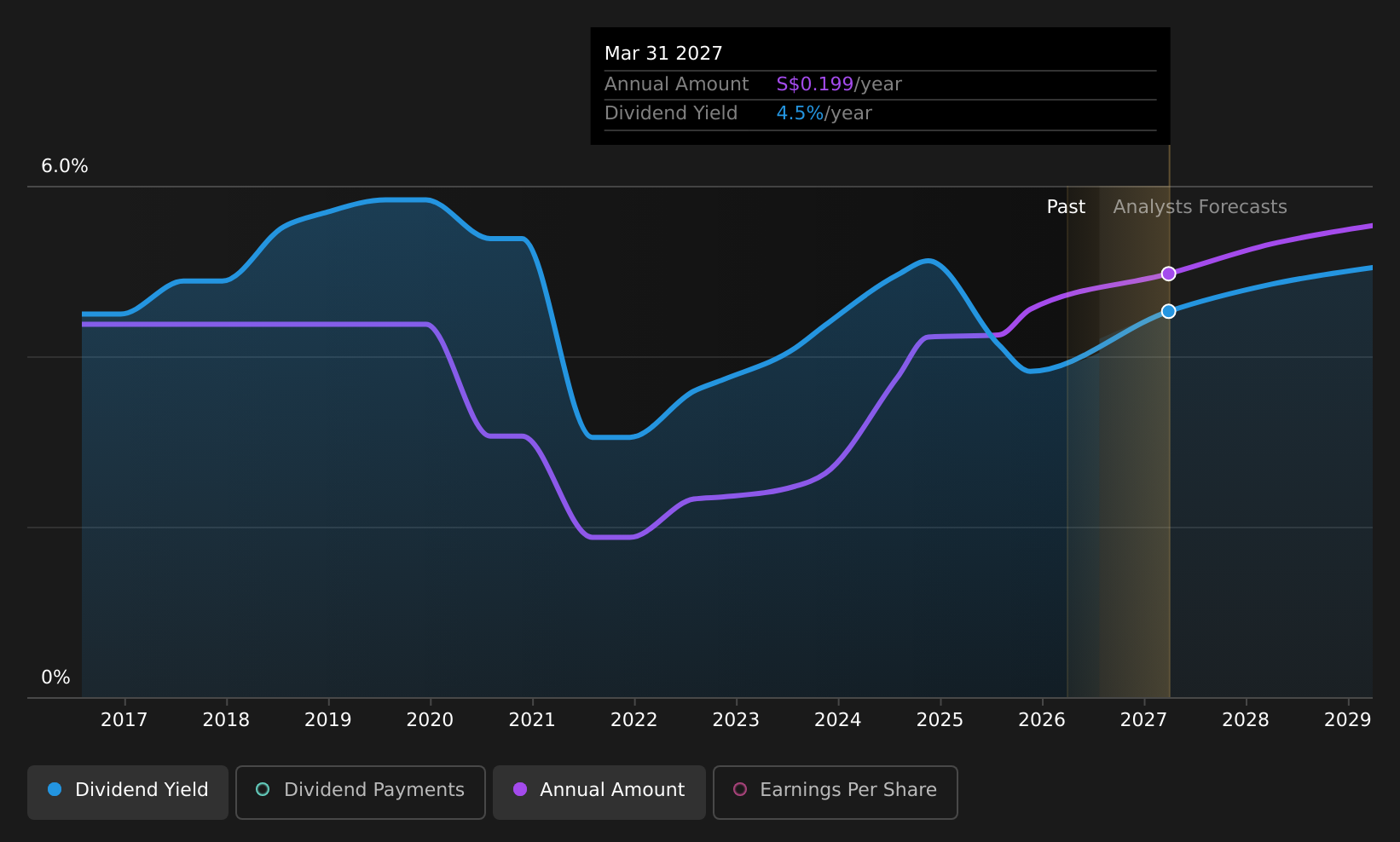Click the purple Annual Amount legend dot
The image size is (1400, 842).
pyautogui.click(x=520, y=789)
